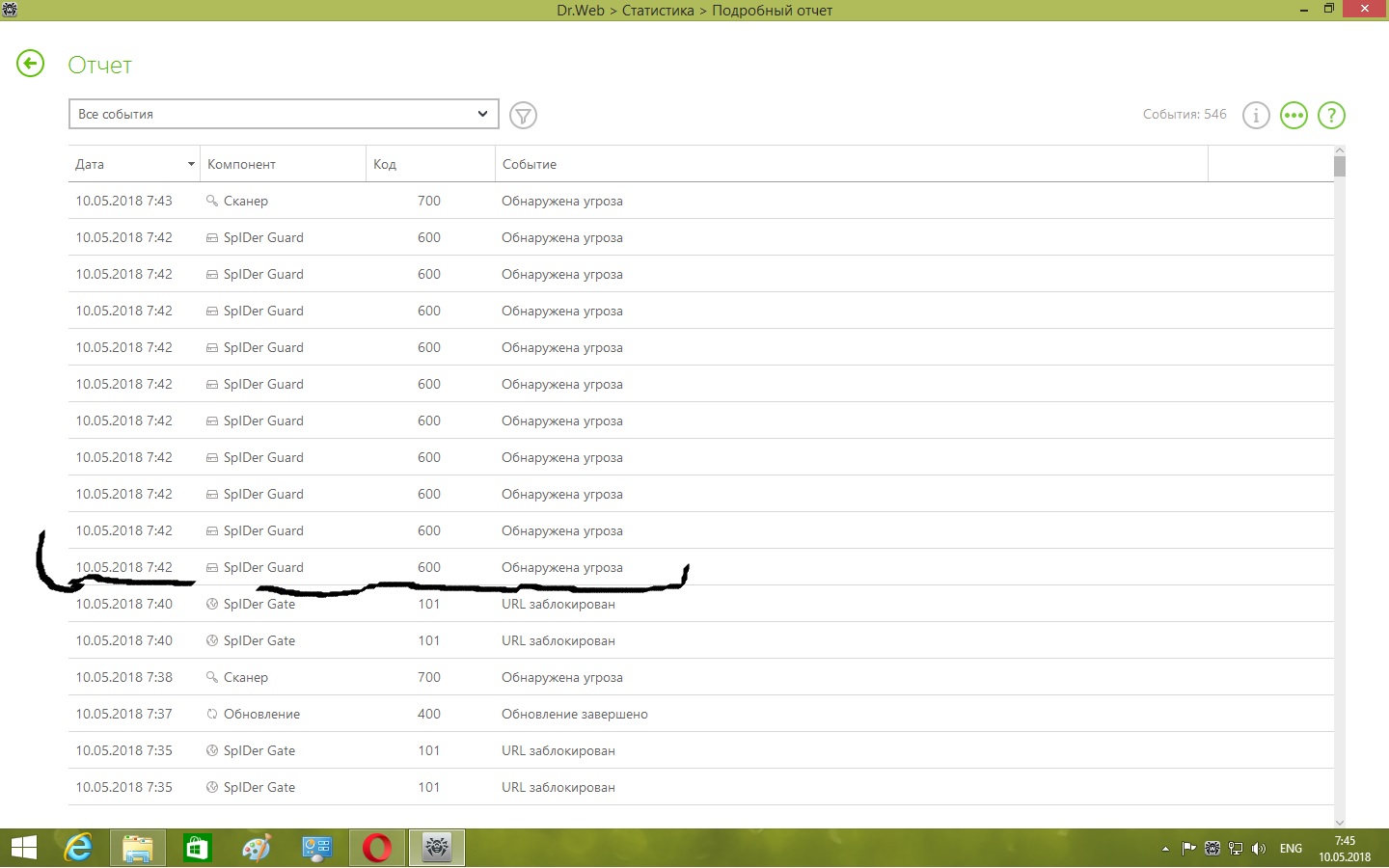
Task: Open the event filter funnel icon
Action: (x=523, y=116)
